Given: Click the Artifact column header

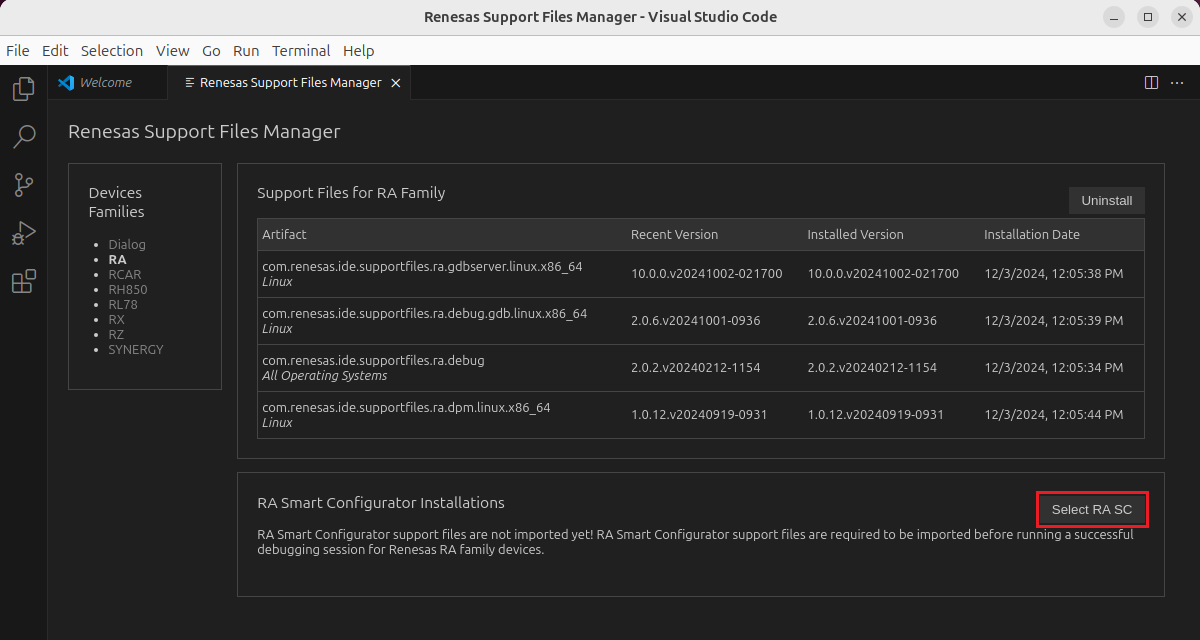Looking at the screenshot, I should pyautogui.click(x=284, y=234).
